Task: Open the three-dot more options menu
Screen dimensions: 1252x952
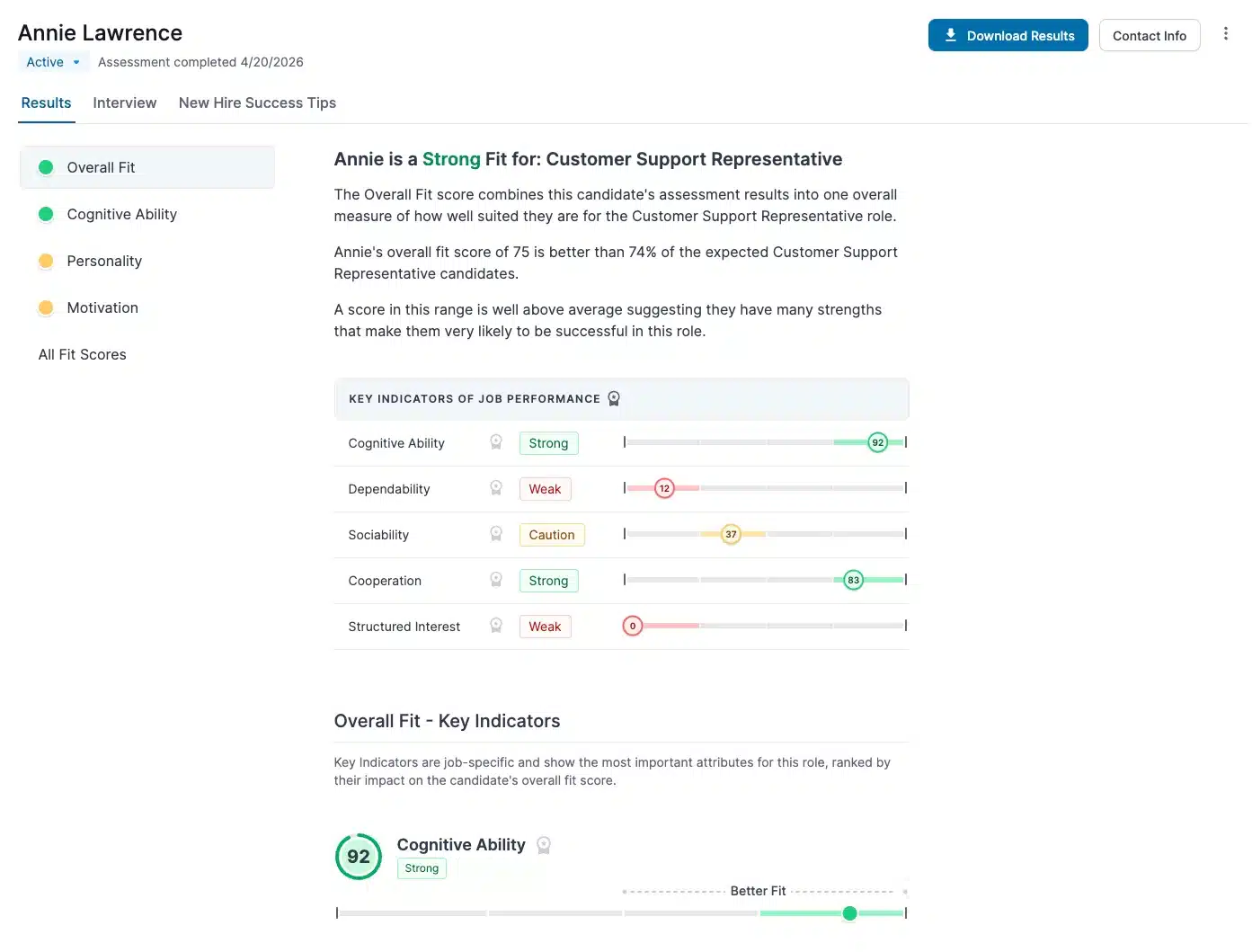Action: pos(1226,34)
